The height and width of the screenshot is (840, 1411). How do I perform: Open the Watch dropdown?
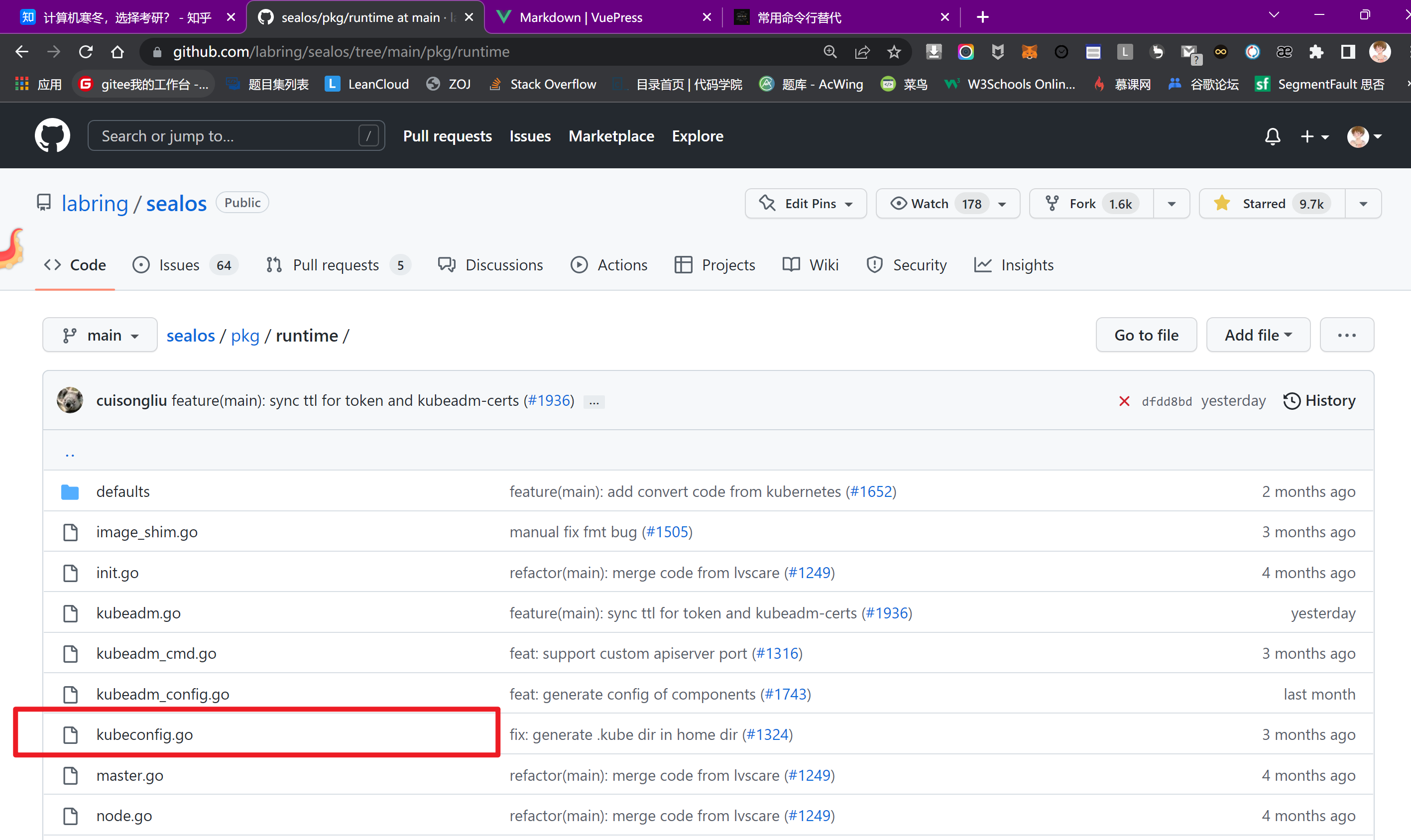[x=947, y=203]
